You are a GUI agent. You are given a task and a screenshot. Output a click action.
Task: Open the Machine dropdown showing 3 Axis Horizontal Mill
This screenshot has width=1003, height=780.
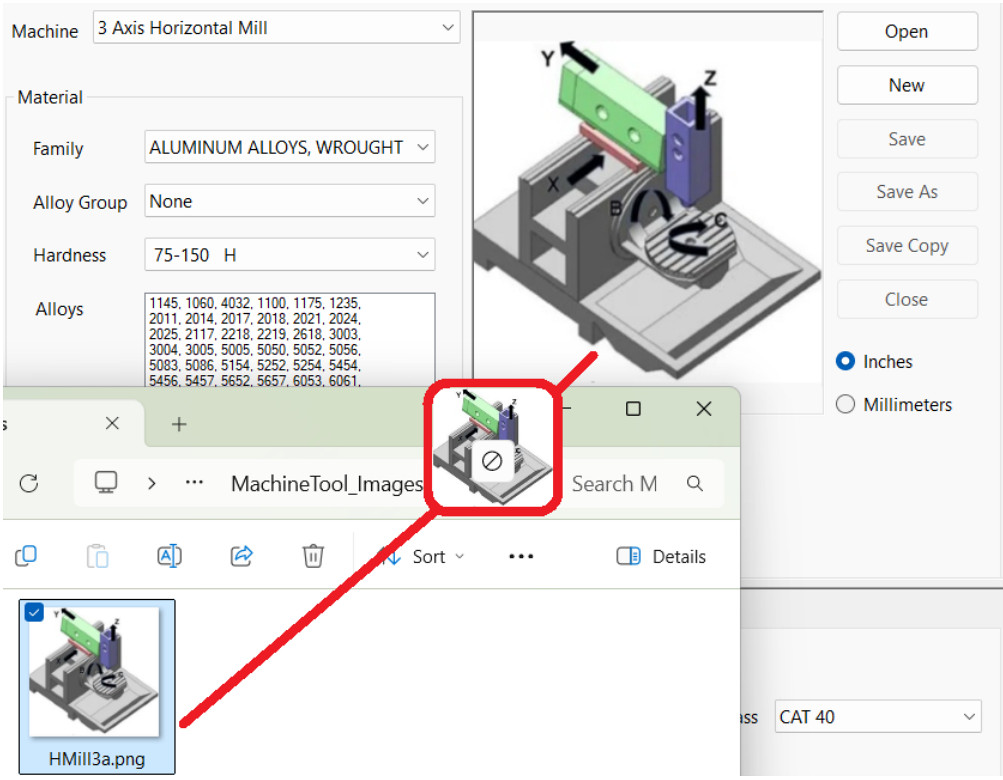(276, 28)
